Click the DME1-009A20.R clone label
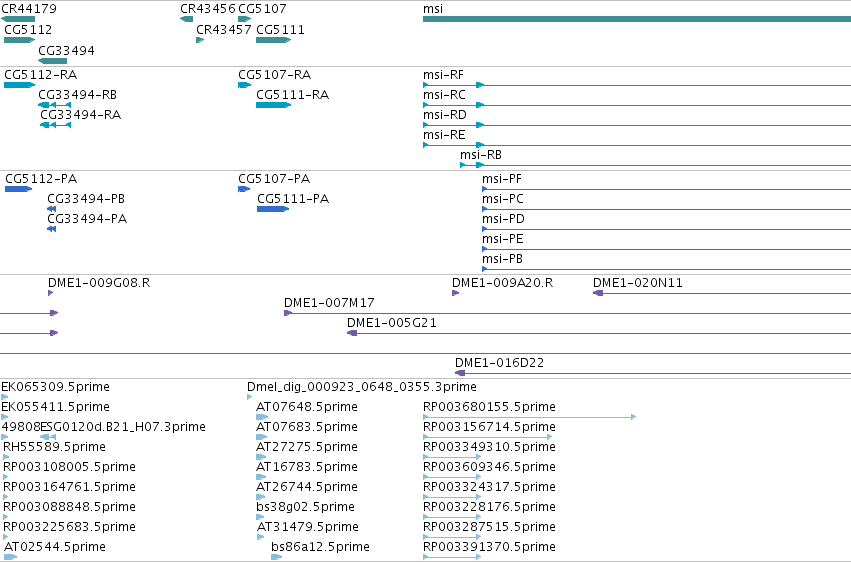The height and width of the screenshot is (562, 851). pyautogui.click(x=503, y=283)
